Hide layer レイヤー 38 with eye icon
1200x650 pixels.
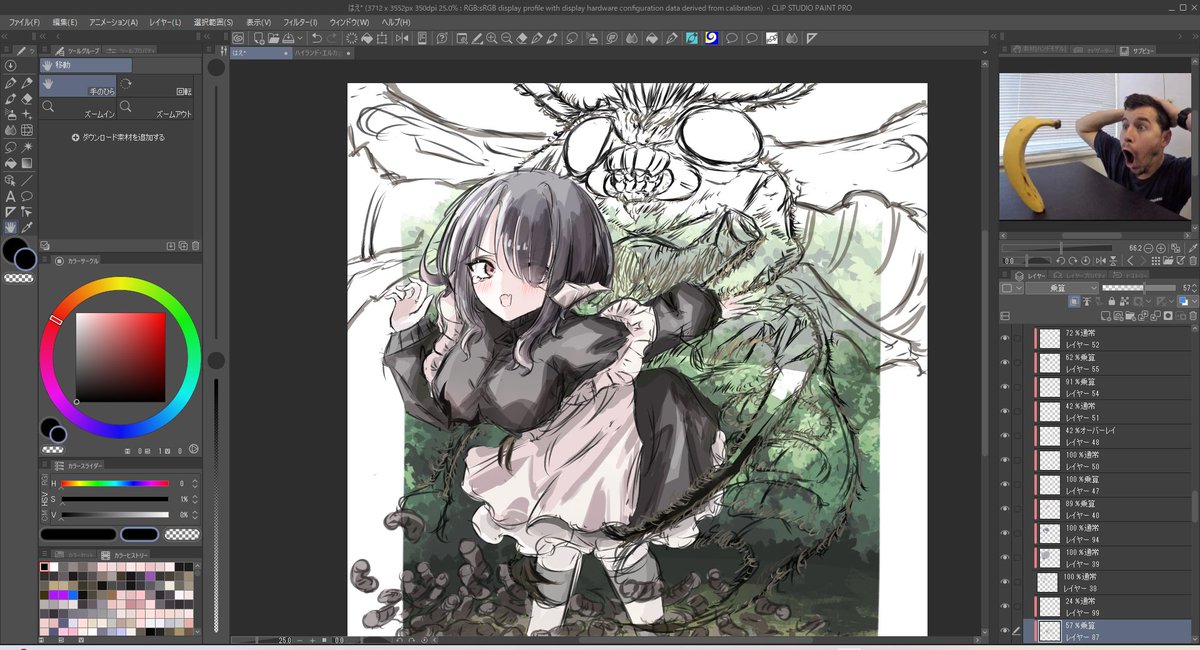[x=1005, y=582]
